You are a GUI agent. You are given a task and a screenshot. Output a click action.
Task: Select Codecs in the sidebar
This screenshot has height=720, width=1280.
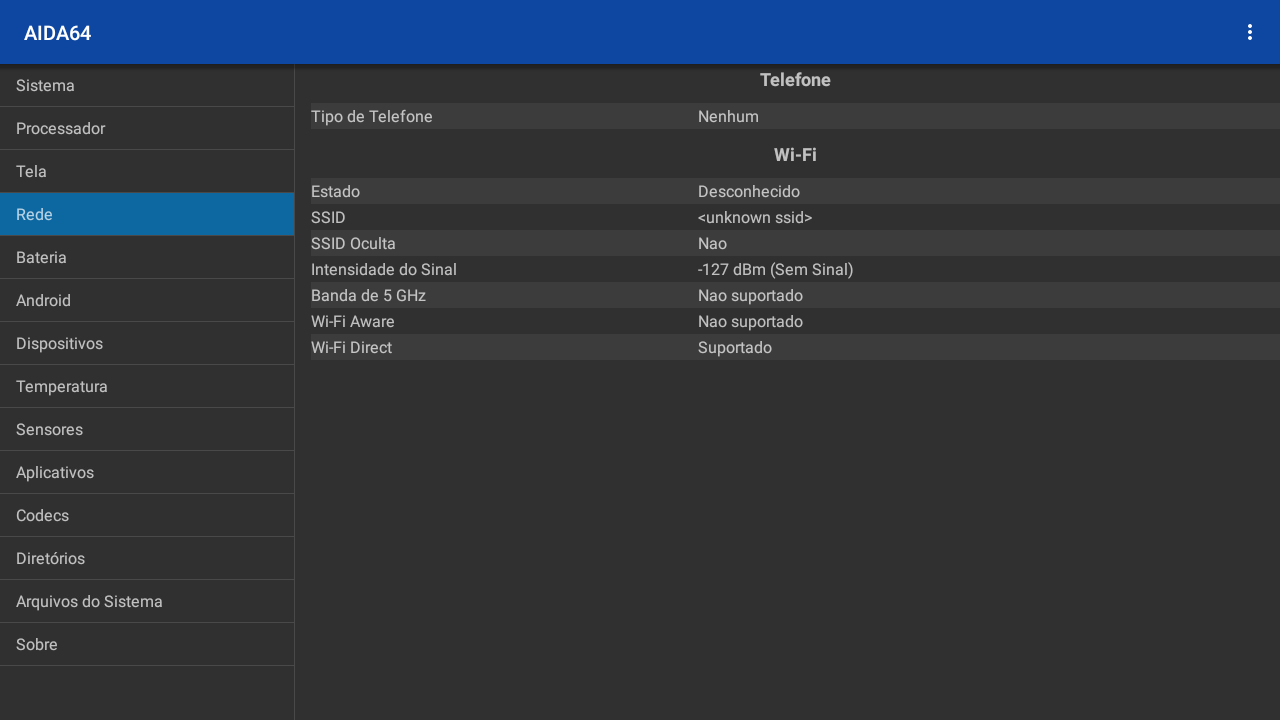coord(147,516)
